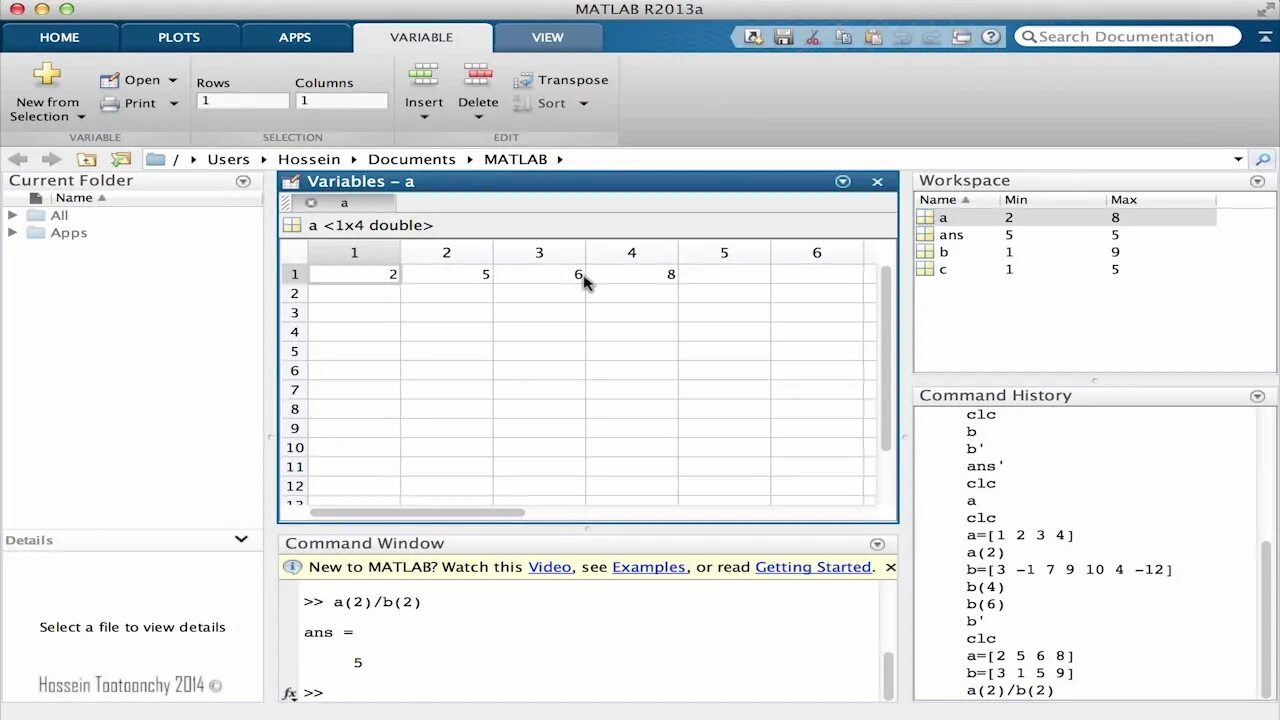Open the Print dropdown arrow
The height and width of the screenshot is (720, 1280).
coord(172,103)
